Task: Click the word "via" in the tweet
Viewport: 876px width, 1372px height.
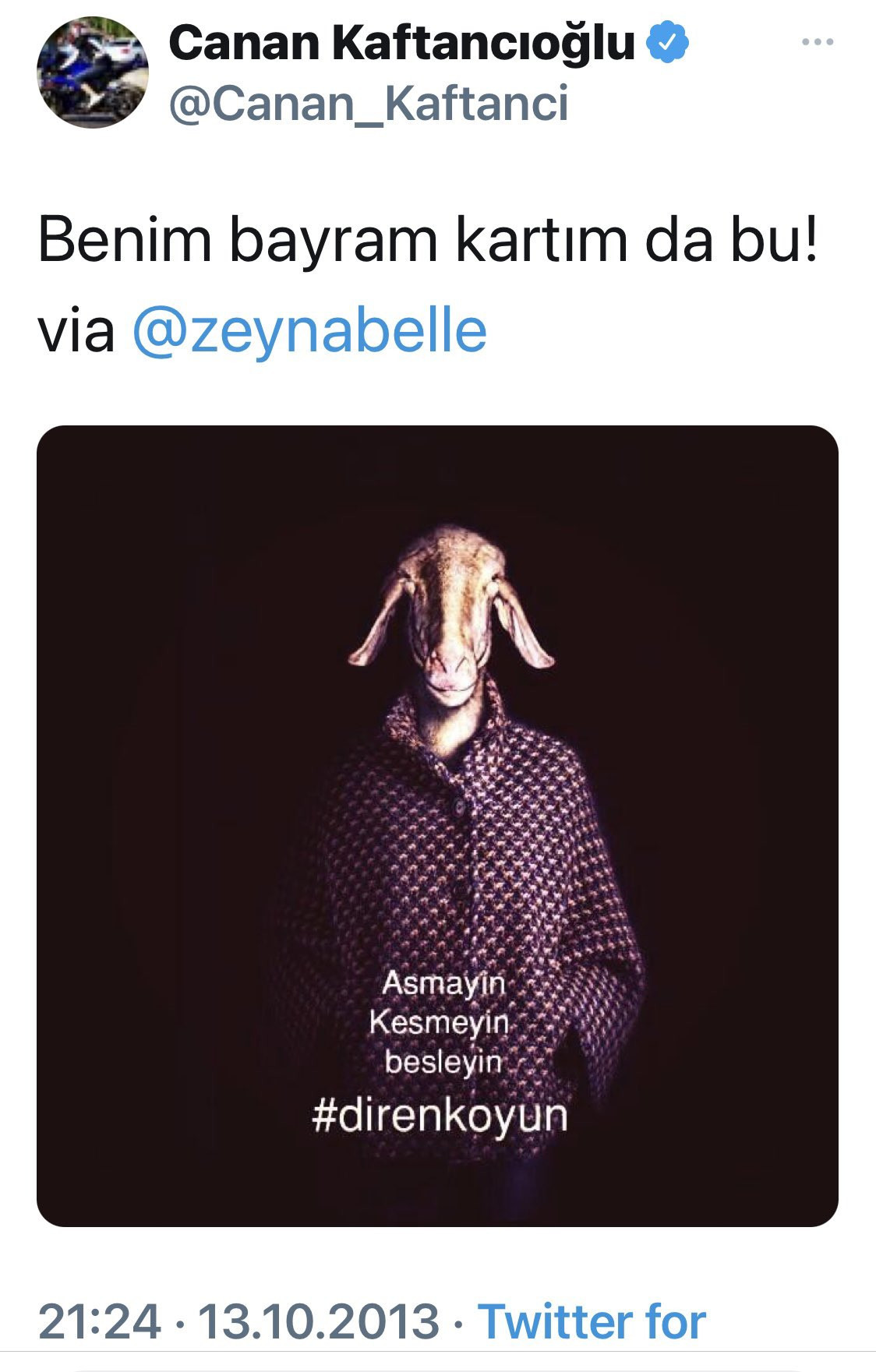Action: (76, 330)
